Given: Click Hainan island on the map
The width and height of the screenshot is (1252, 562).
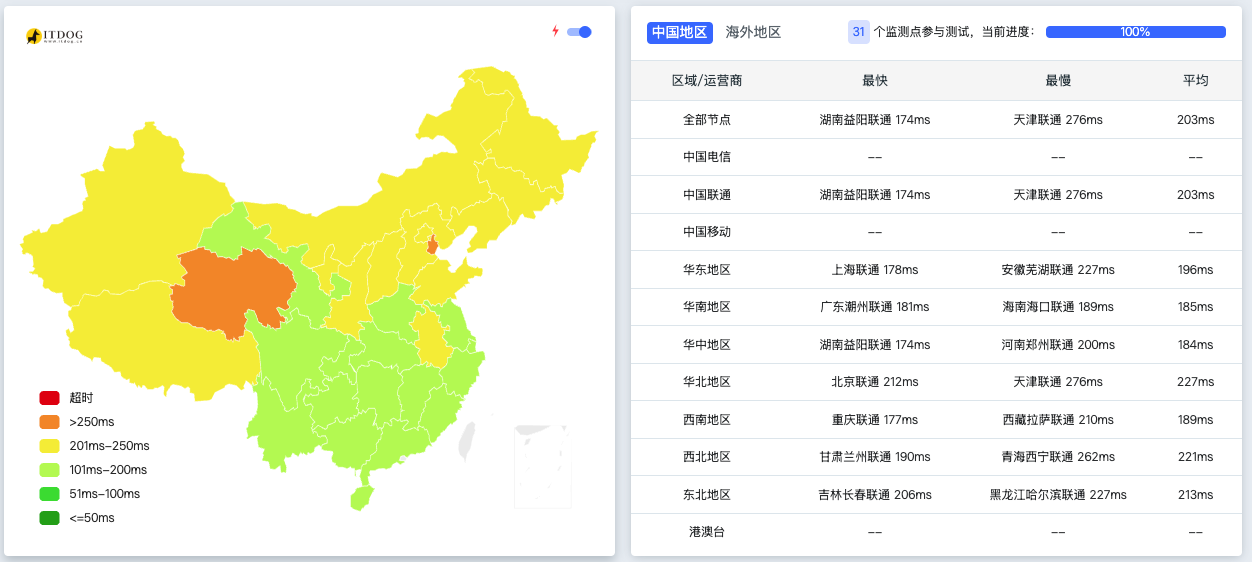Looking at the screenshot, I should point(361,497).
